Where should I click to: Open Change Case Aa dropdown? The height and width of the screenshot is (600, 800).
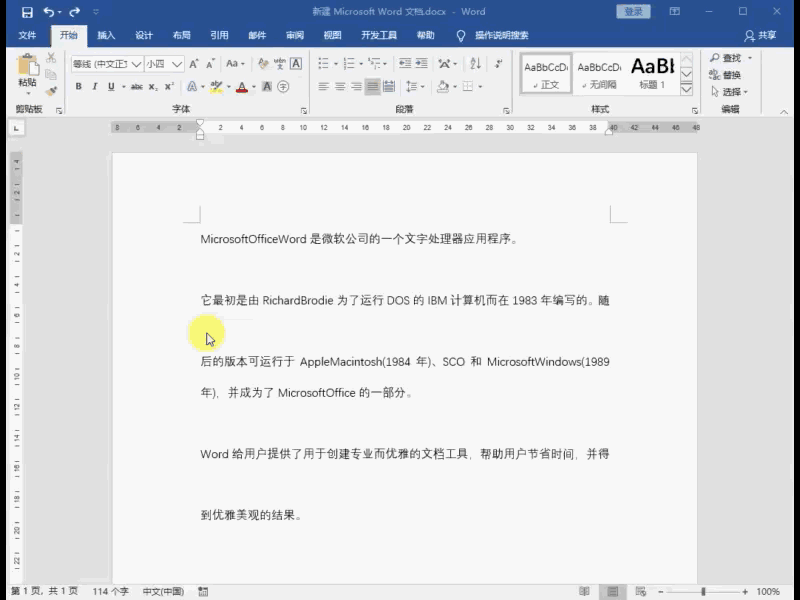click(235, 64)
